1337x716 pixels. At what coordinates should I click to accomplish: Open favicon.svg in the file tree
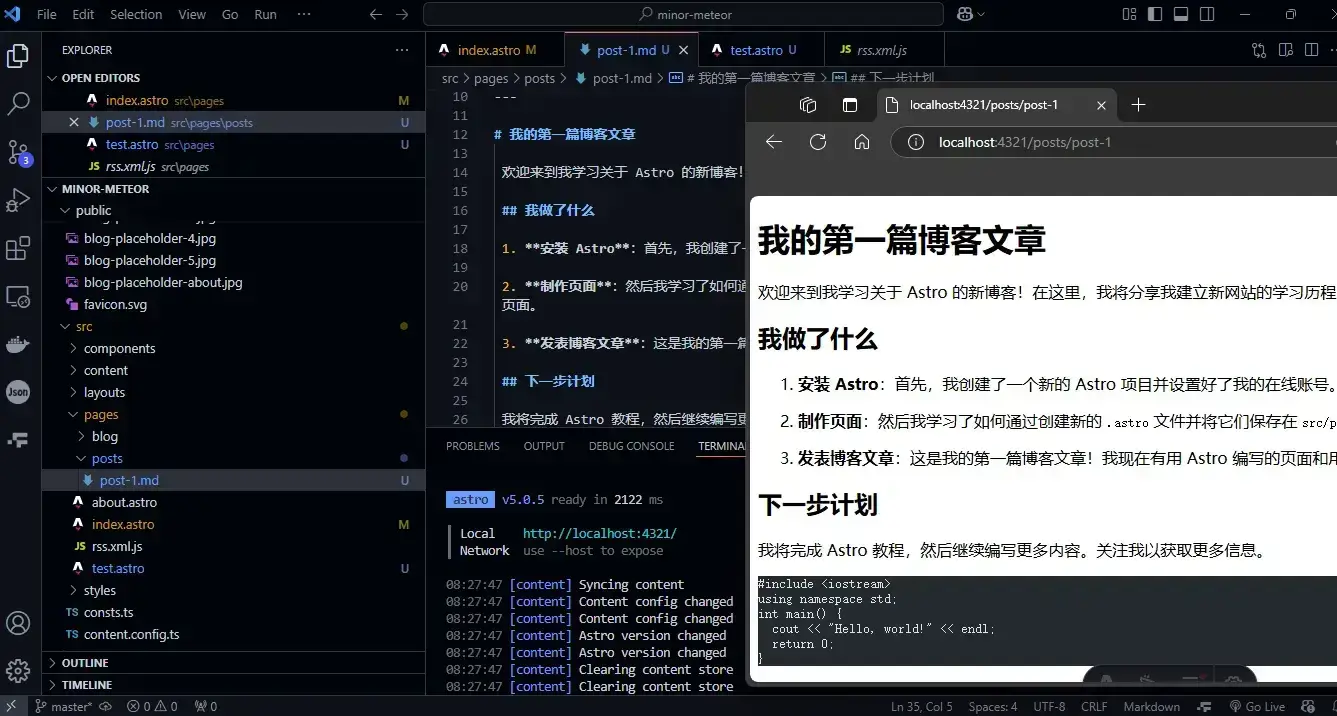point(115,304)
